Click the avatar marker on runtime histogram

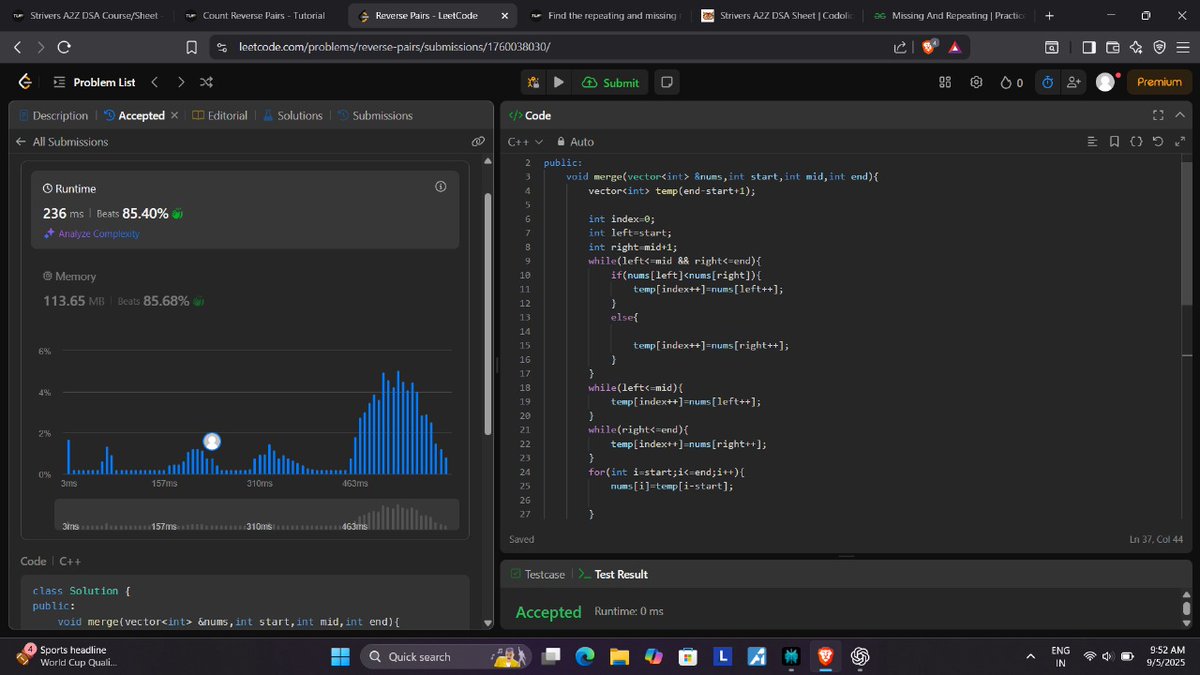(212, 441)
